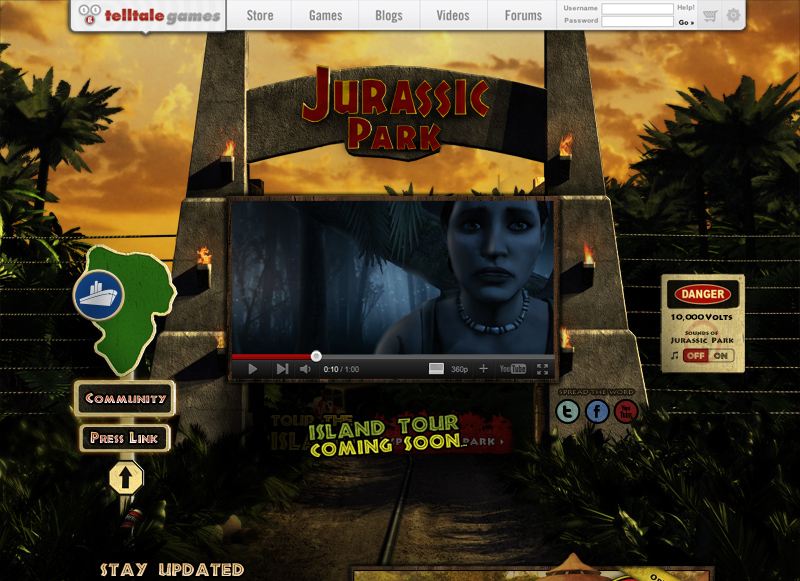The height and width of the screenshot is (581, 800).
Task: Seek using the video progress handle
Action: pyautogui.click(x=316, y=356)
